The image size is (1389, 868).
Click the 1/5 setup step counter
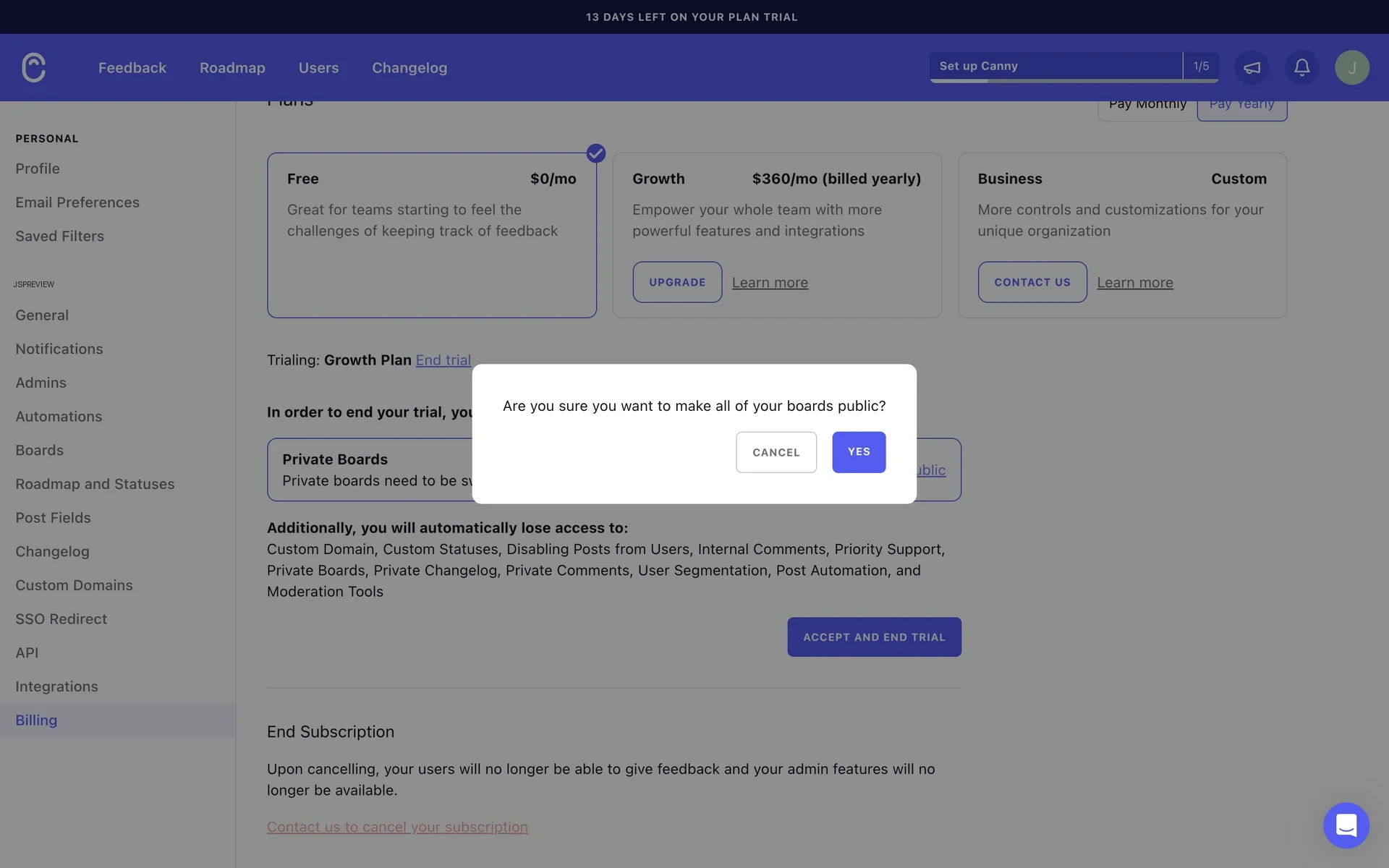pyautogui.click(x=1201, y=67)
